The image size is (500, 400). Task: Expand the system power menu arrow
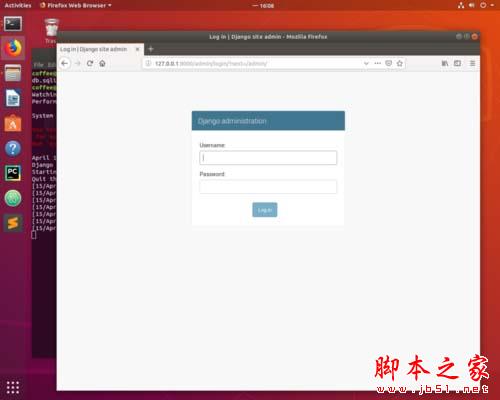pyautogui.click(x=492, y=5)
